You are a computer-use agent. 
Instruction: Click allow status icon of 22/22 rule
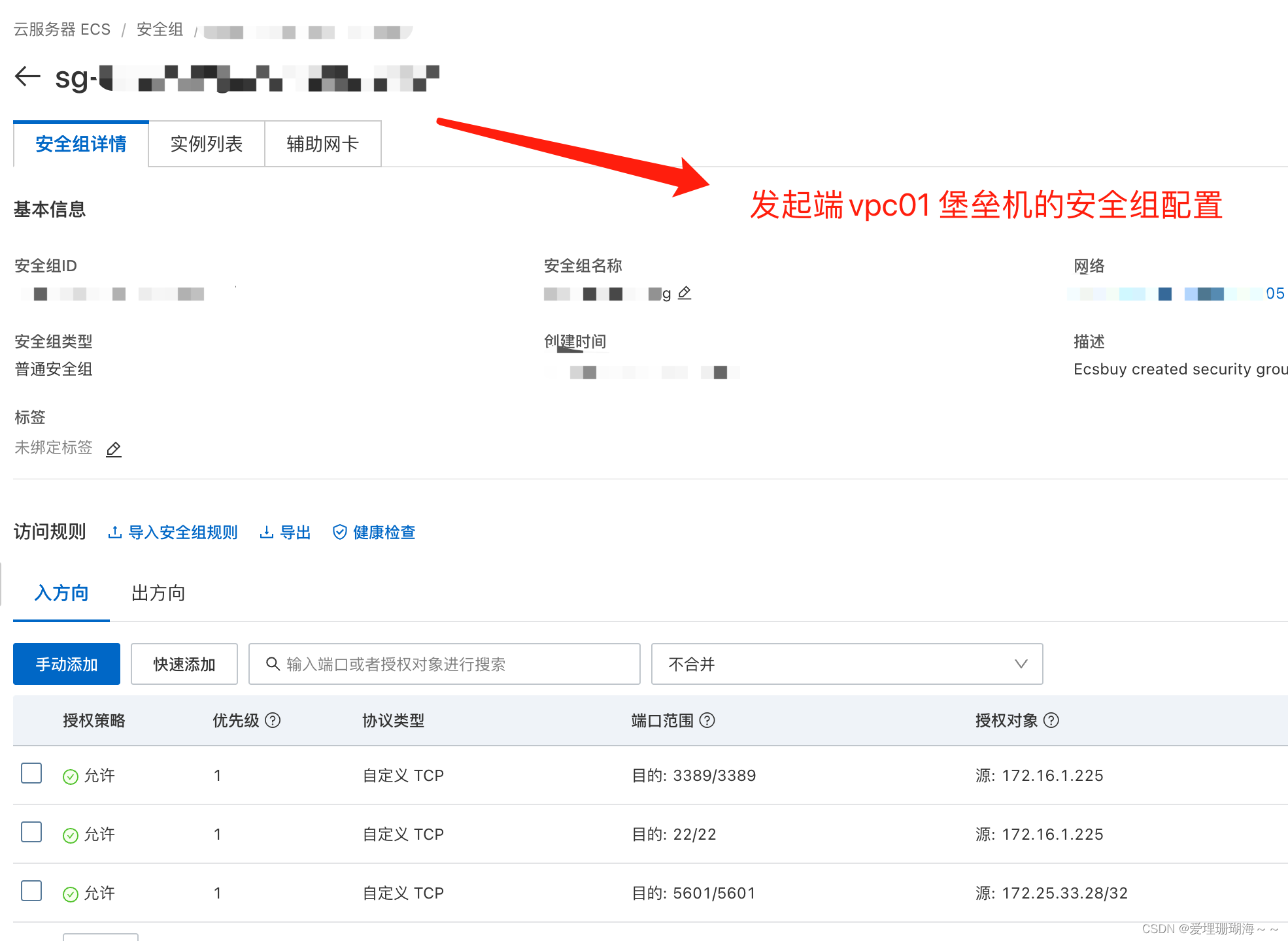tap(70, 835)
